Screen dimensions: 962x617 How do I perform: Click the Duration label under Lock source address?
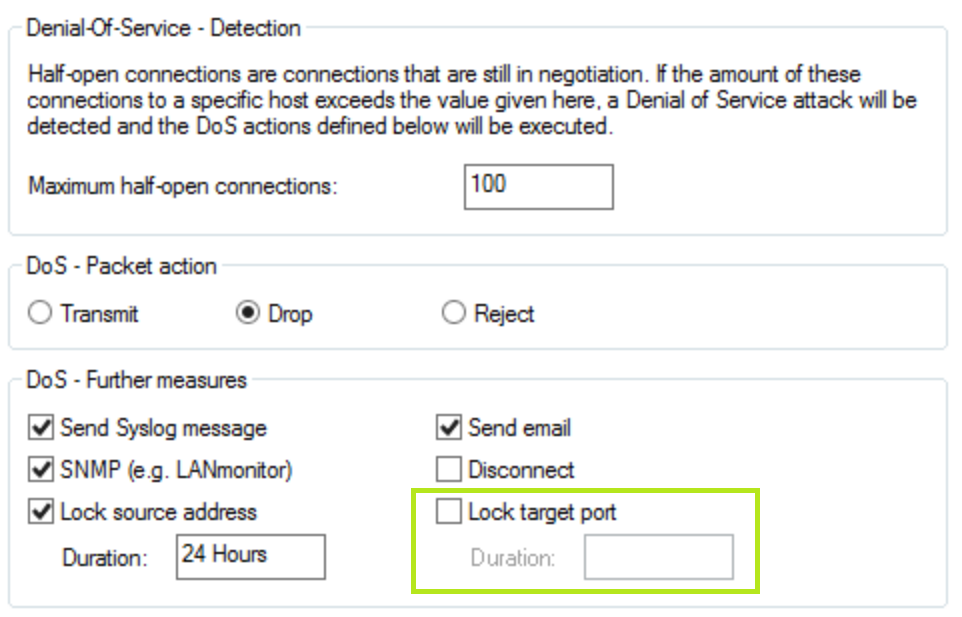[104, 558]
